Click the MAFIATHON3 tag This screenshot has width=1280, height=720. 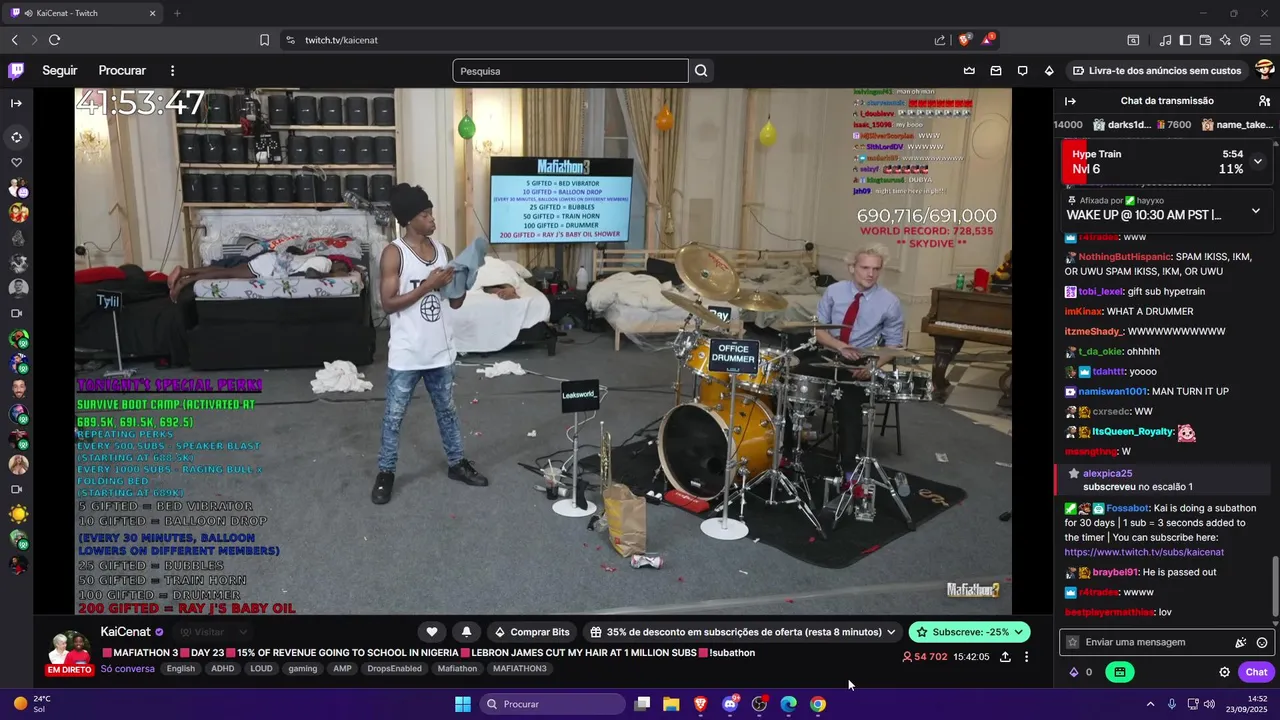(519, 669)
